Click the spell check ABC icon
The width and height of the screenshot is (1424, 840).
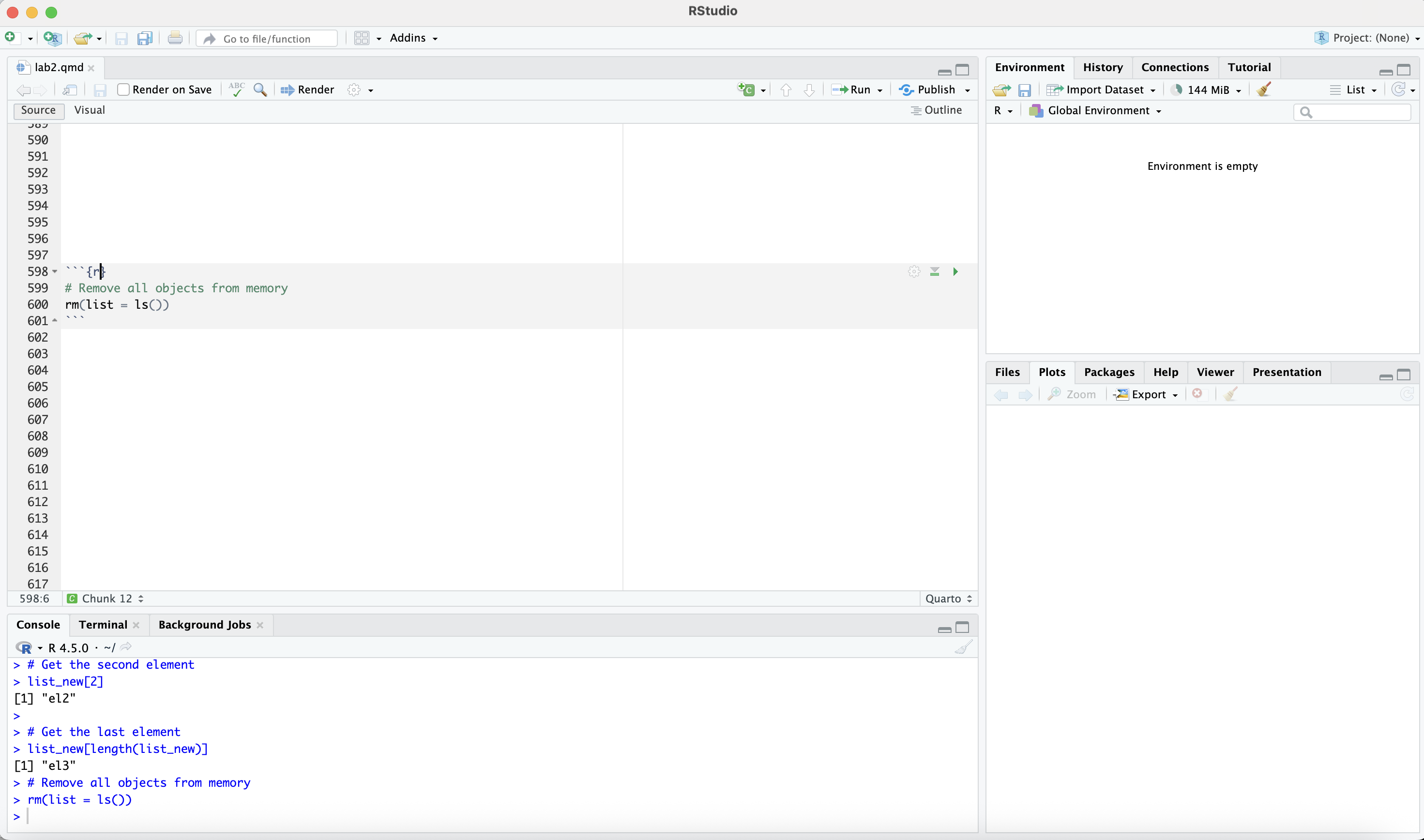coord(237,90)
